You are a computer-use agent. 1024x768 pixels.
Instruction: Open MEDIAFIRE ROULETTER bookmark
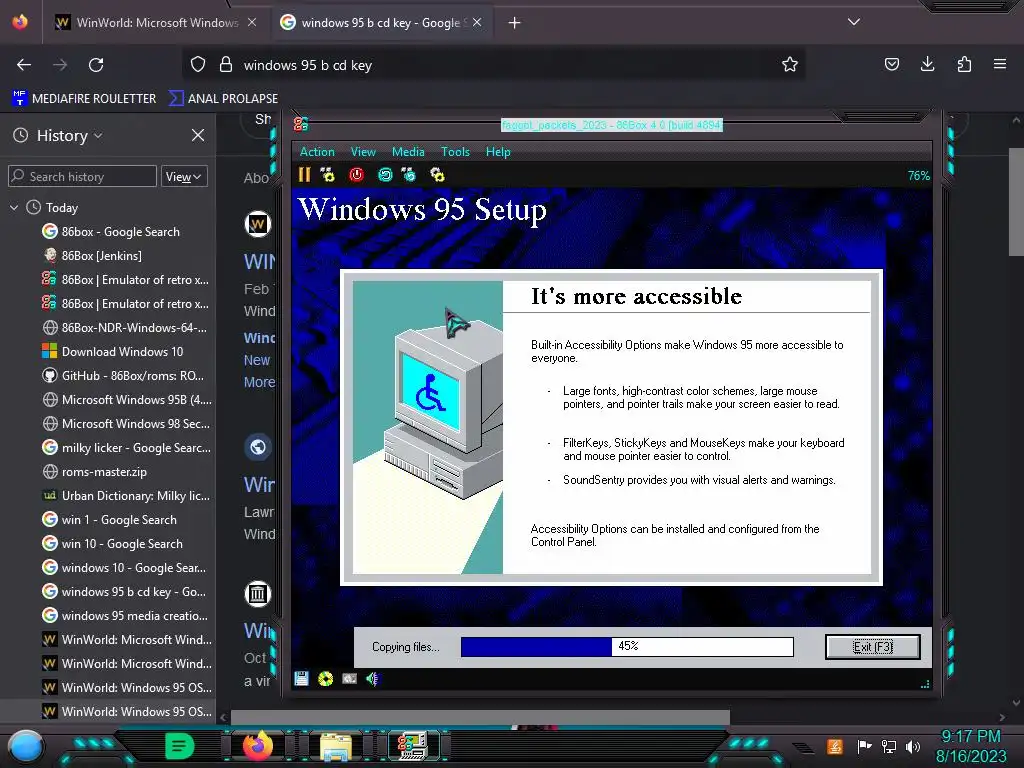point(84,99)
